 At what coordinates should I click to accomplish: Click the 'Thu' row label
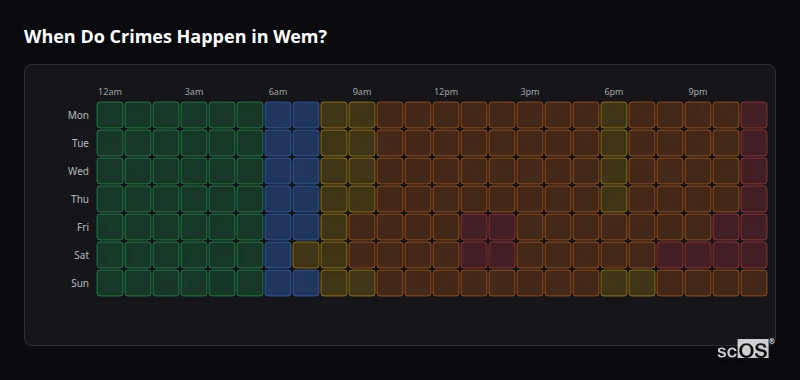click(80, 199)
